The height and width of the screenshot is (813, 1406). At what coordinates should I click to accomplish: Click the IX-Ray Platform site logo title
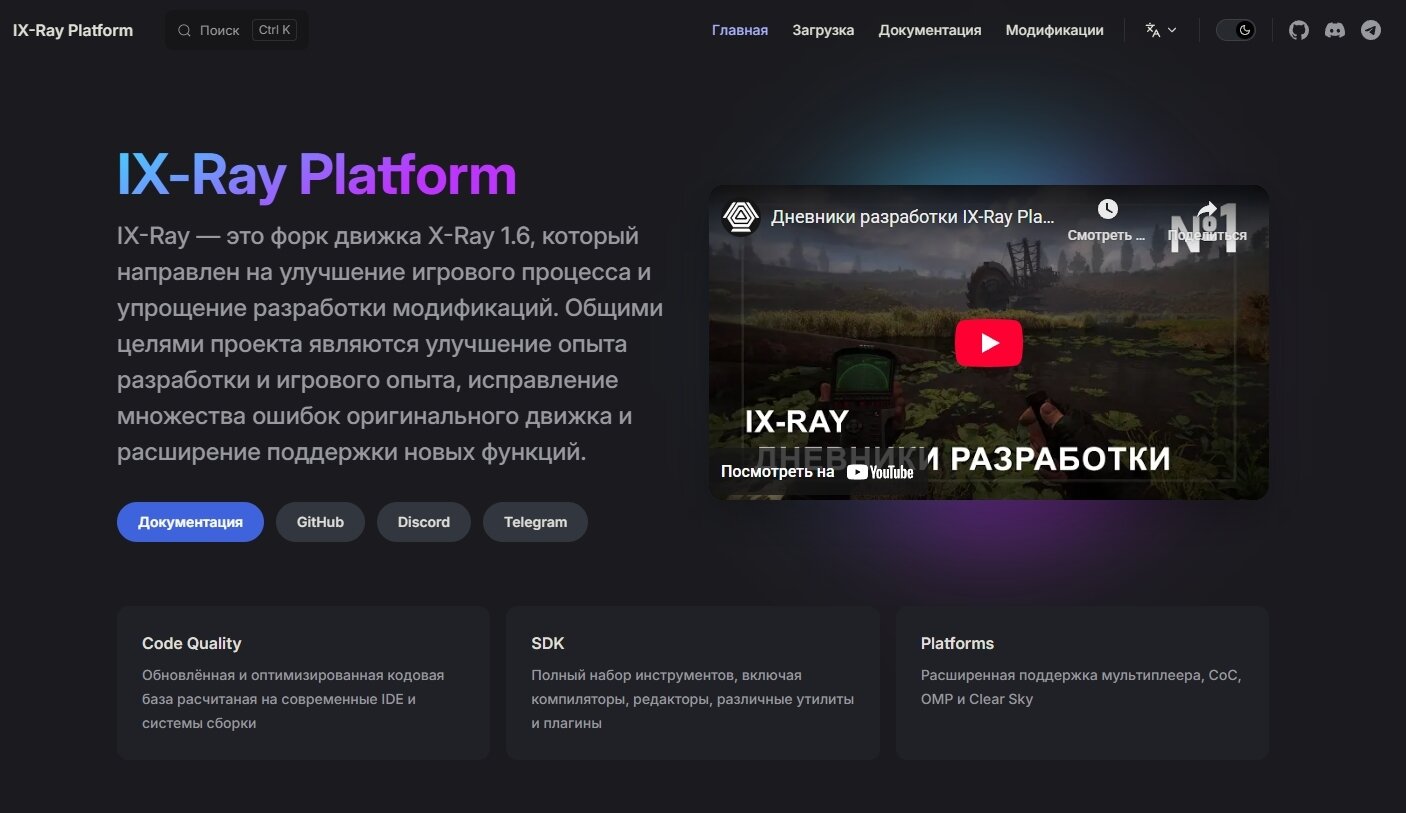tap(73, 30)
